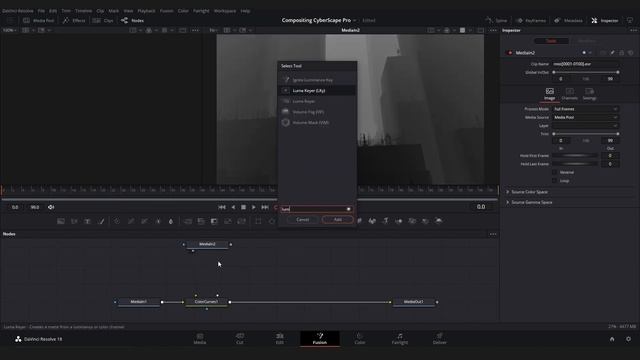This screenshot has width=640, height=360.
Task: Toggle the Nodes panel
Action: [132, 20]
